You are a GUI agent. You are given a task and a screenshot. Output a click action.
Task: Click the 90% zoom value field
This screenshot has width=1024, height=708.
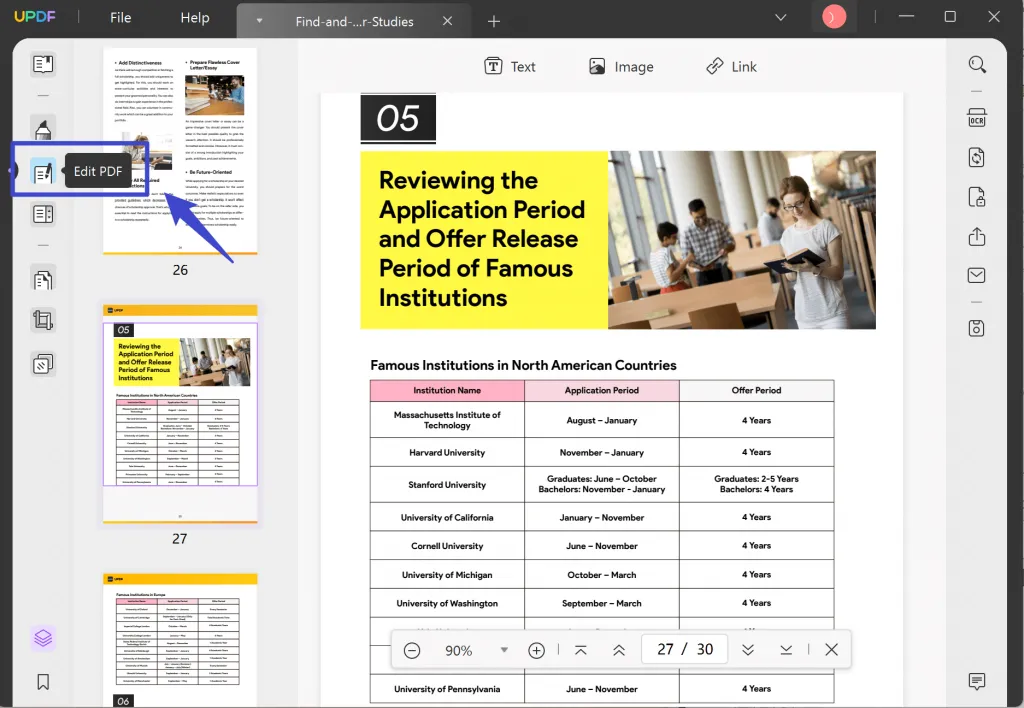[x=458, y=651]
